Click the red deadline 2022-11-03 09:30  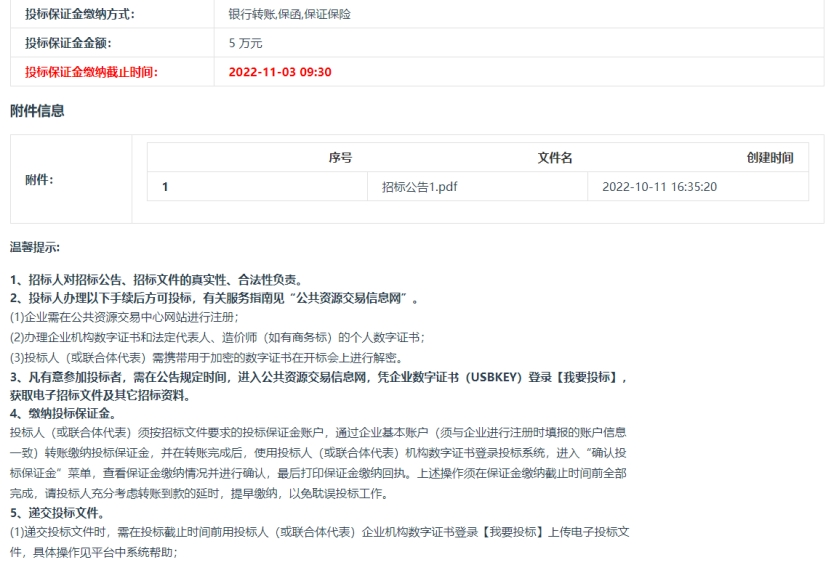(x=280, y=72)
